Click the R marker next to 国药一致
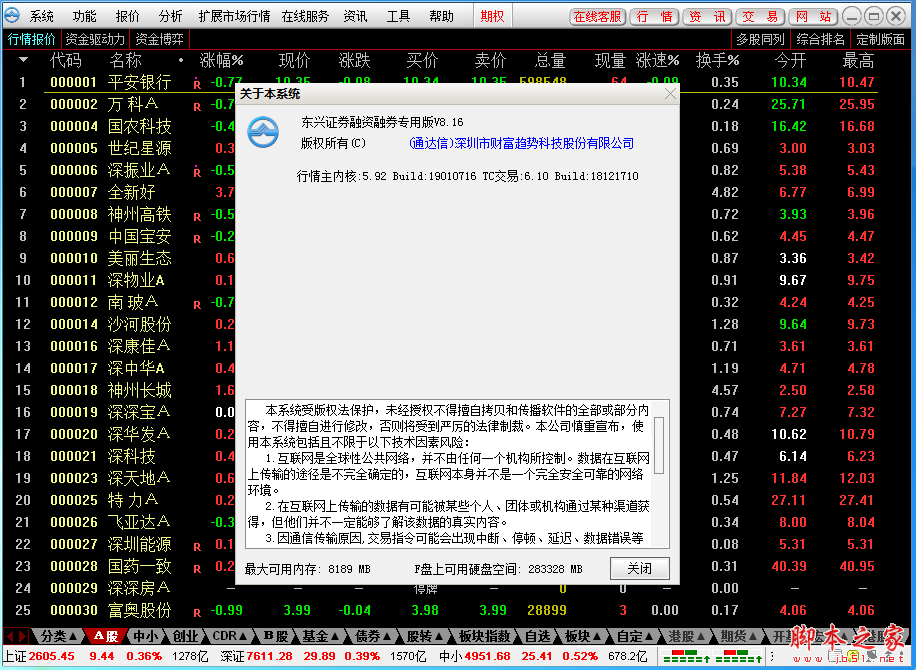 (x=197, y=569)
